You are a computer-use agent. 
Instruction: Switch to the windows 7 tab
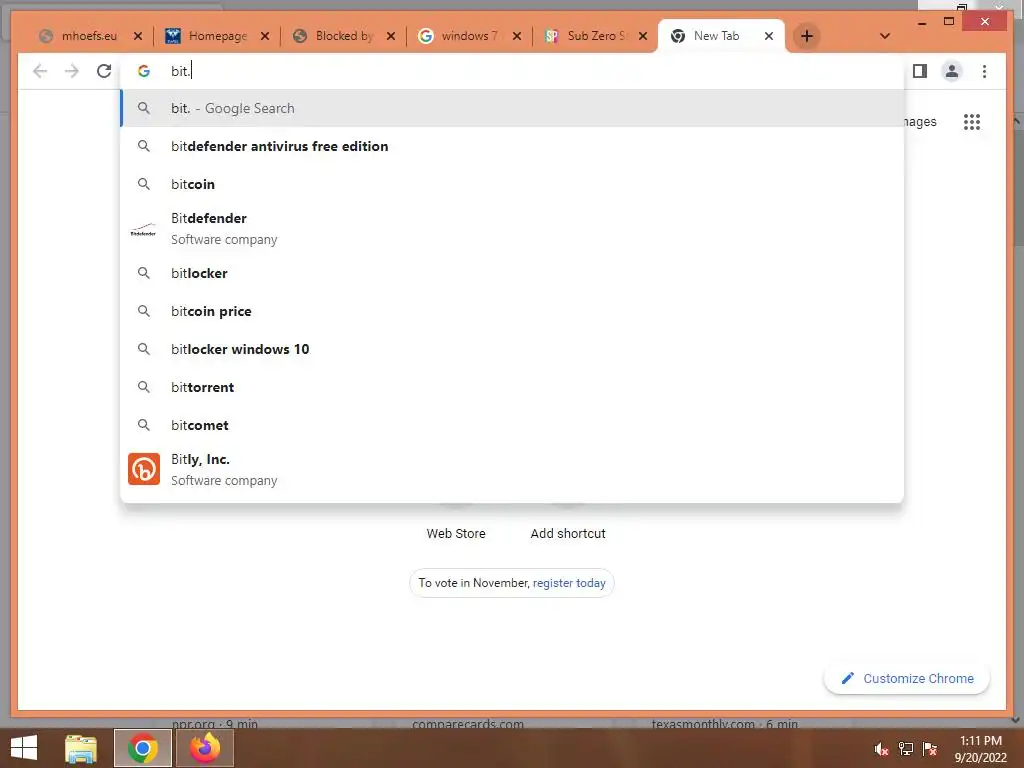468,36
